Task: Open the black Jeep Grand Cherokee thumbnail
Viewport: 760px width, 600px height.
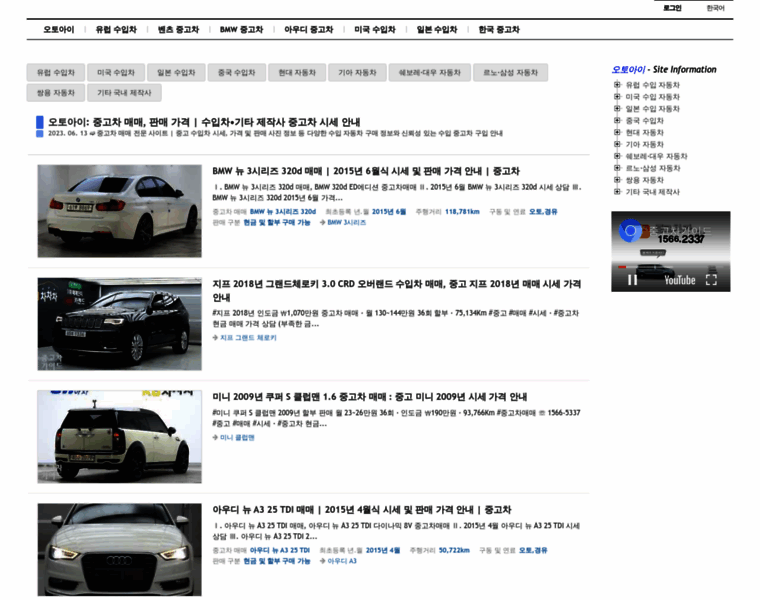Action: 120,324
